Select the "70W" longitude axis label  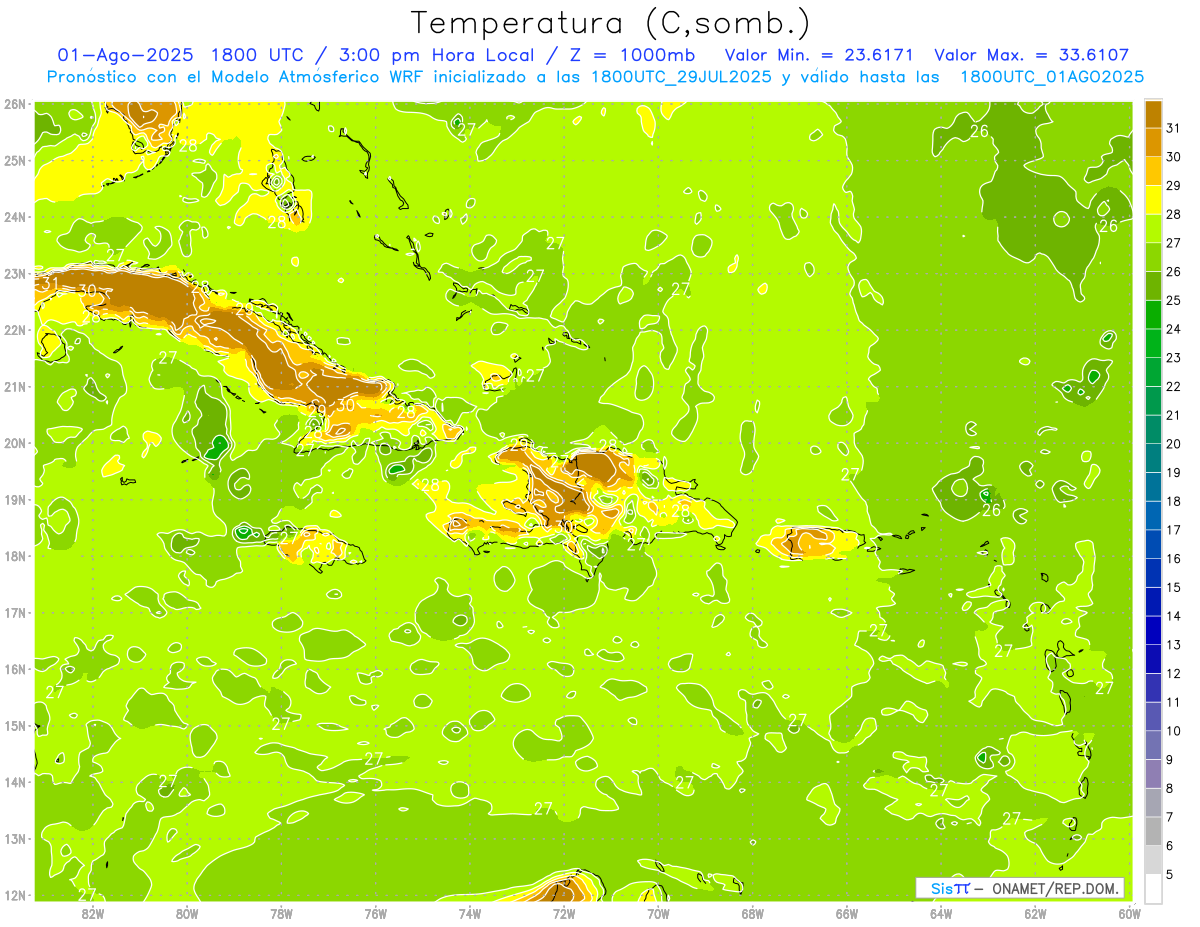658,913
